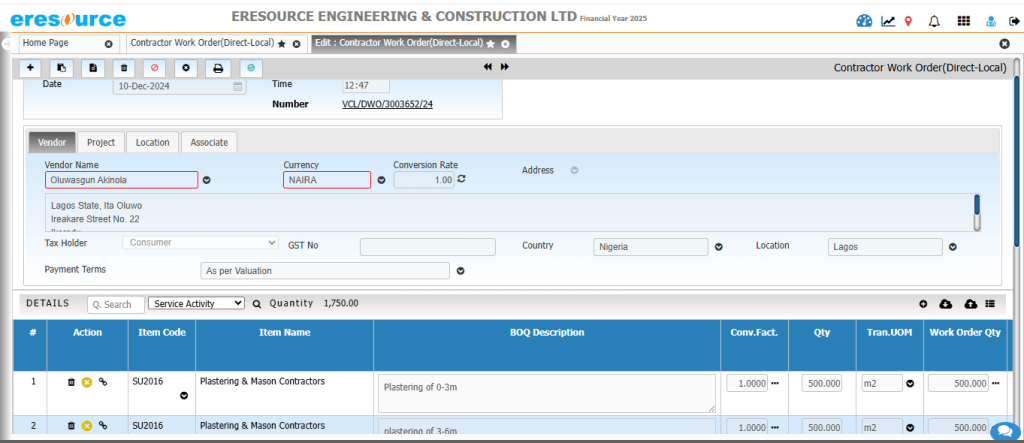Click the ellipsis beside row 1 Work Order Qty

pos(995,384)
